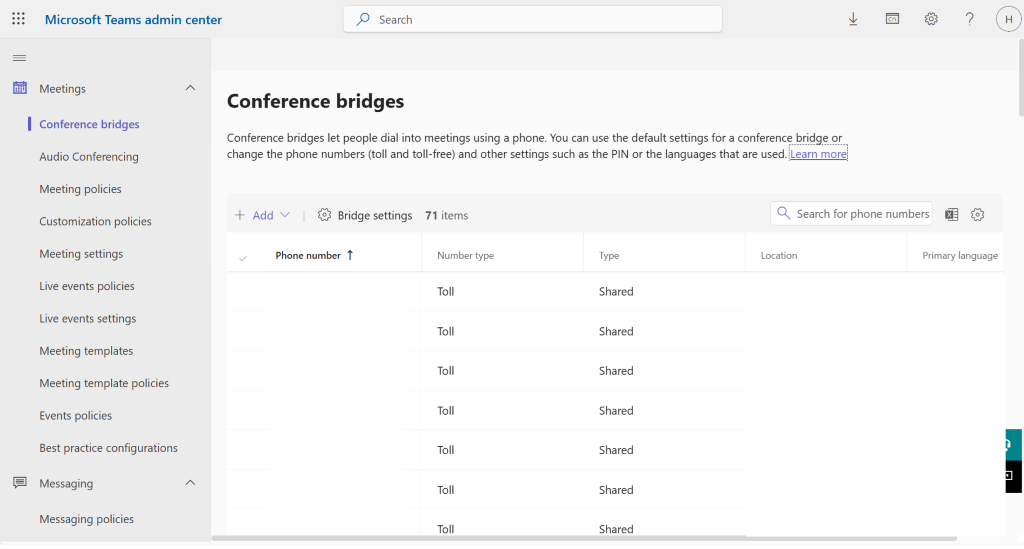Image resolution: width=1024 pixels, height=549 pixels.
Task: Collapse the Messaging section chevron
Action: click(x=190, y=483)
